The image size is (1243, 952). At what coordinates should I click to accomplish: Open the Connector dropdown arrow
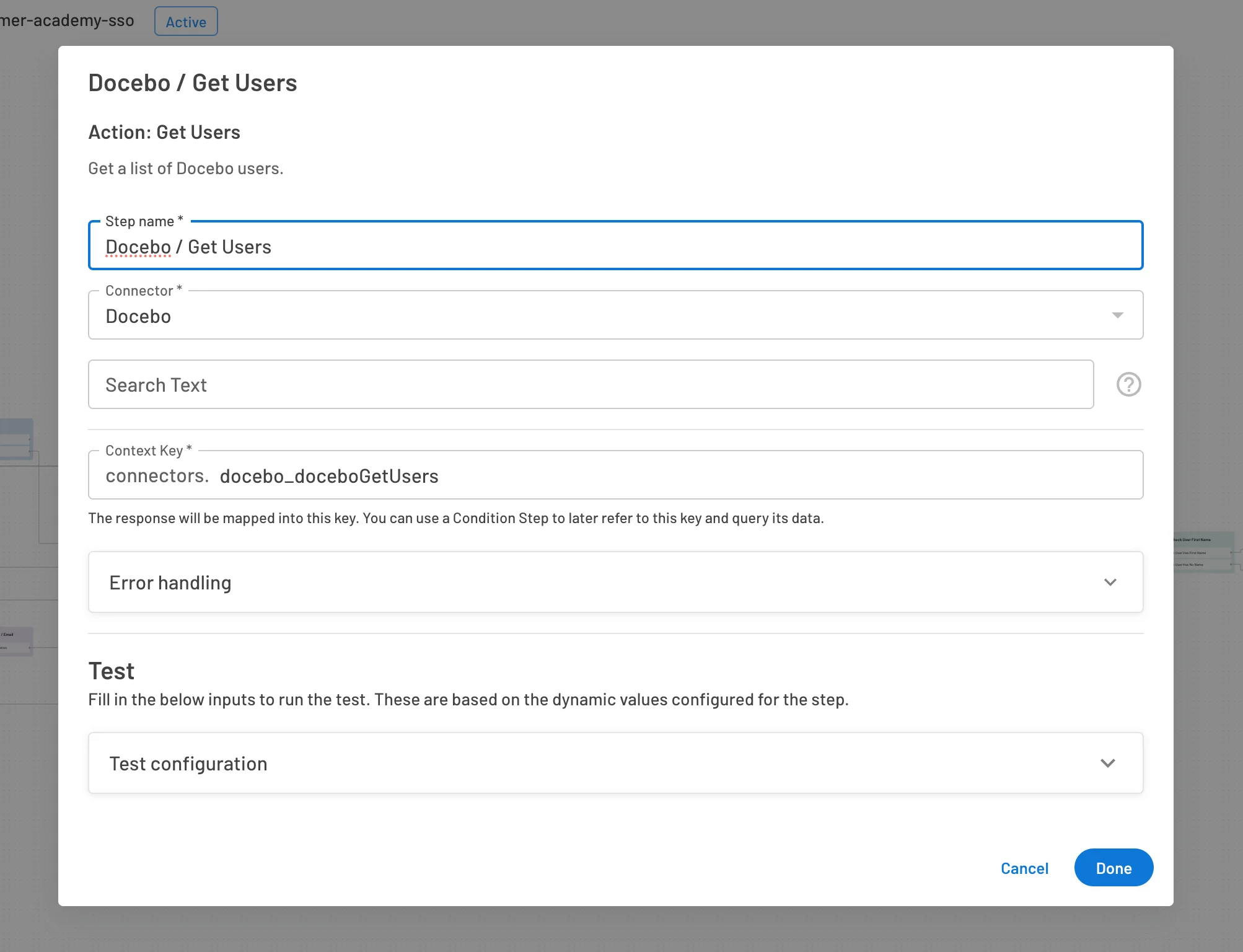(1117, 315)
